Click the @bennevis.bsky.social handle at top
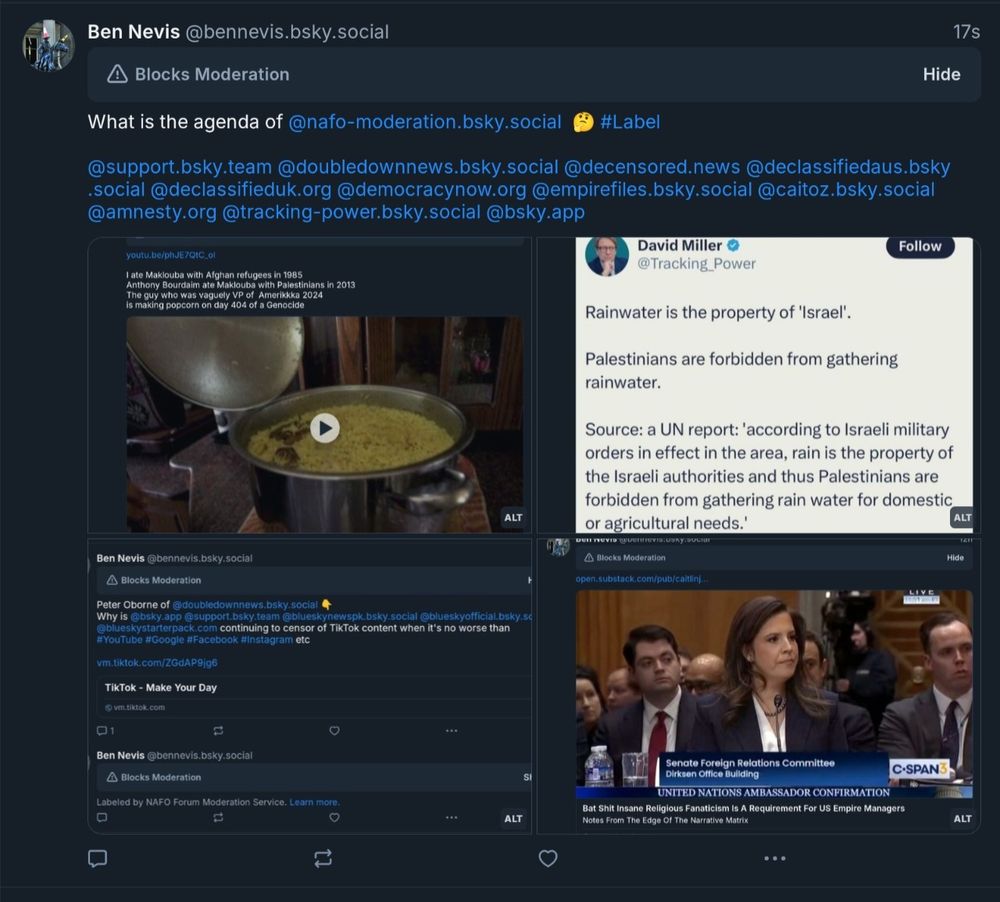The image size is (1000, 902). coord(286,32)
